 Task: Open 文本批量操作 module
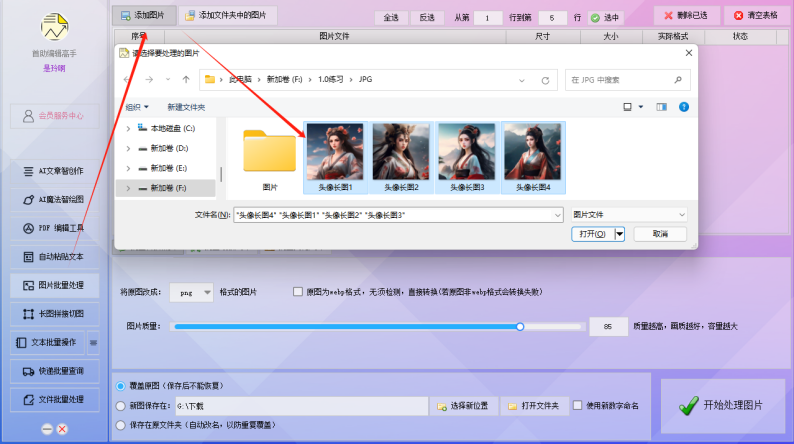coord(48,343)
